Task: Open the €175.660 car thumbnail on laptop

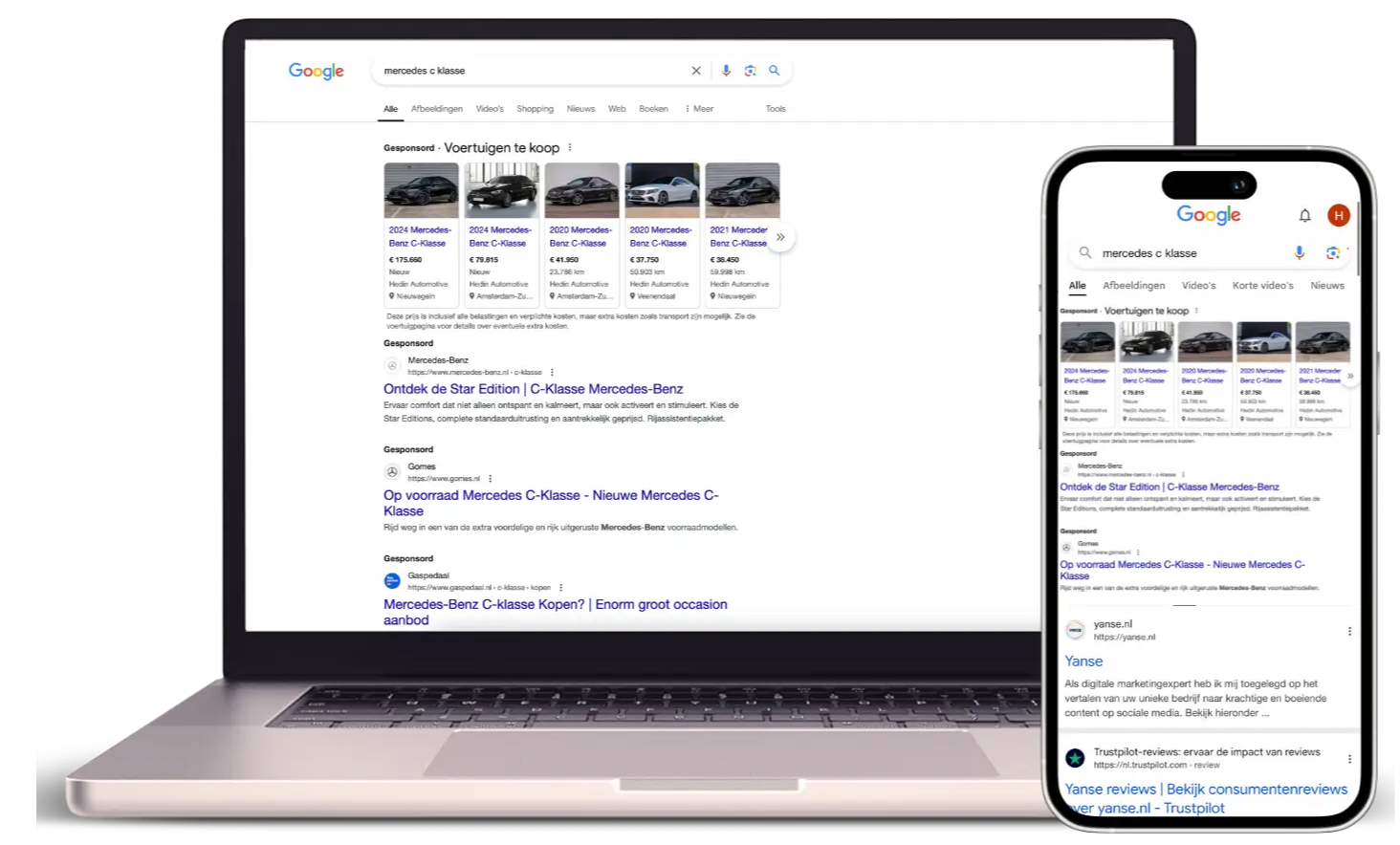Action: (422, 190)
